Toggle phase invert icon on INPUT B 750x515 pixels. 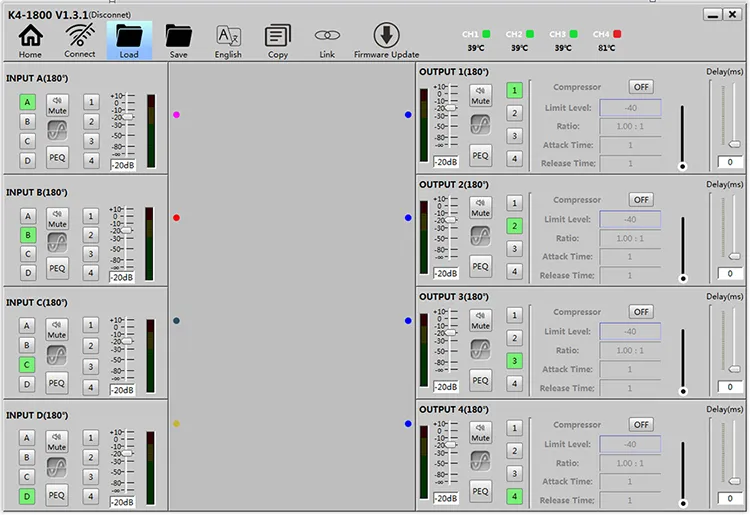tap(57, 242)
